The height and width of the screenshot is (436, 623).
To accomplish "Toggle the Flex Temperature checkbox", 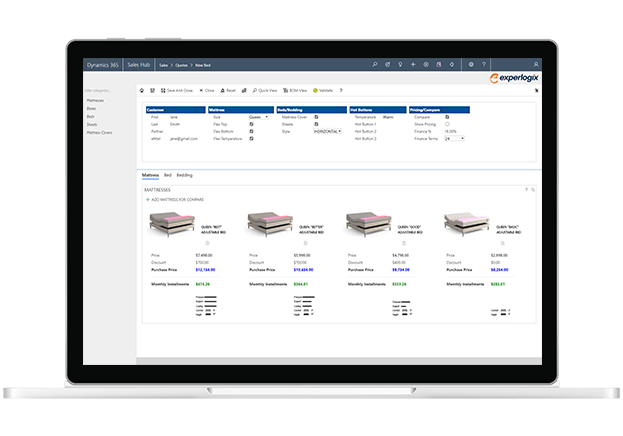I will 252,138.
